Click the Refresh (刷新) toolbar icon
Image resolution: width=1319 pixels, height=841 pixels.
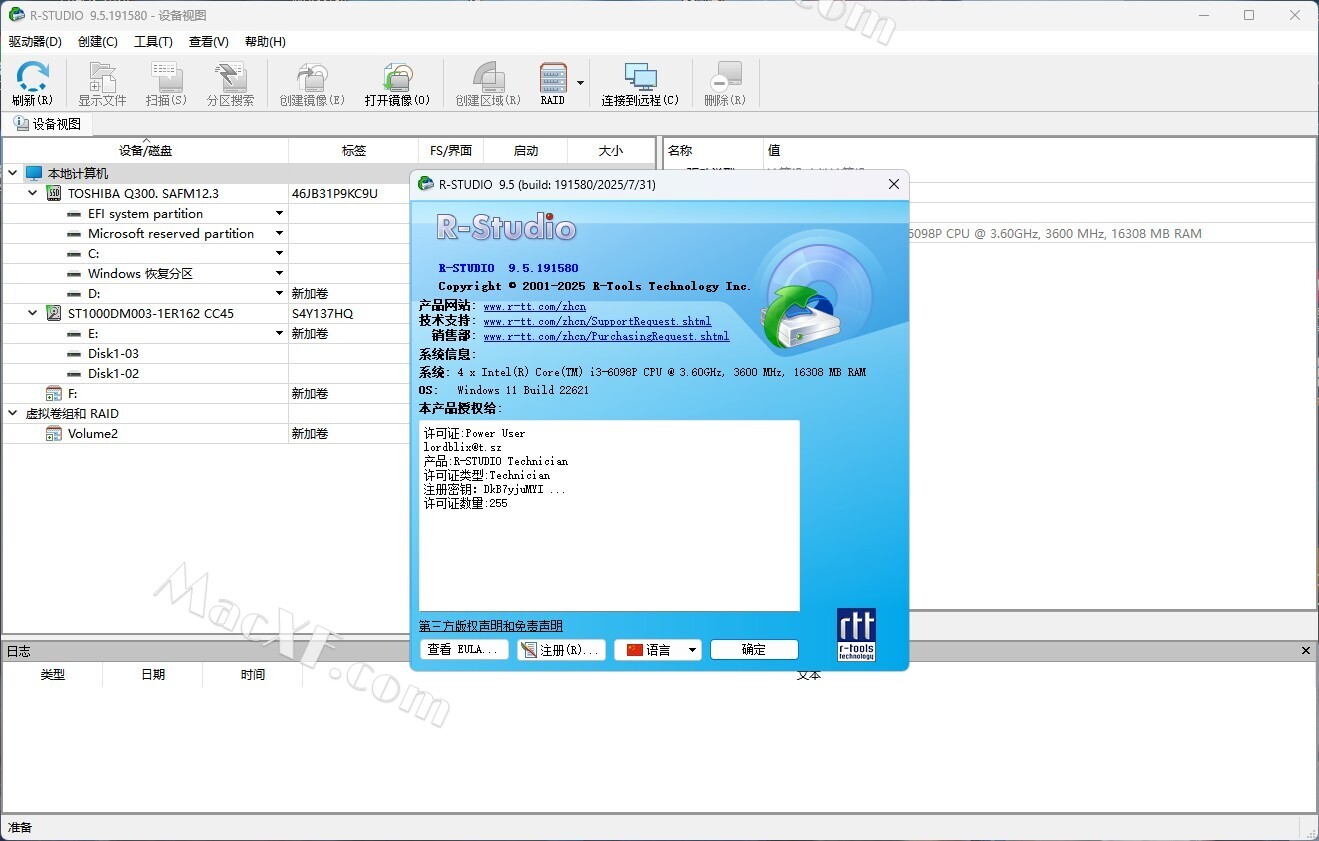[32, 78]
